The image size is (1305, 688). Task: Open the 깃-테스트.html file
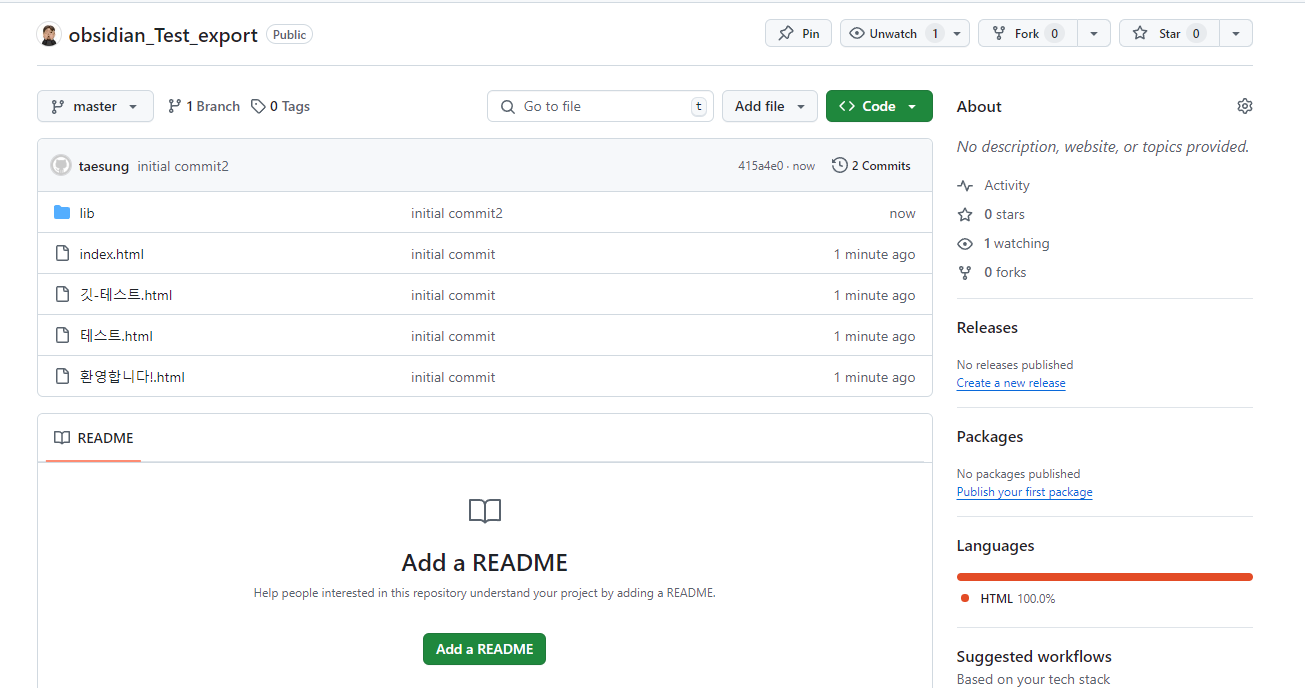126,295
